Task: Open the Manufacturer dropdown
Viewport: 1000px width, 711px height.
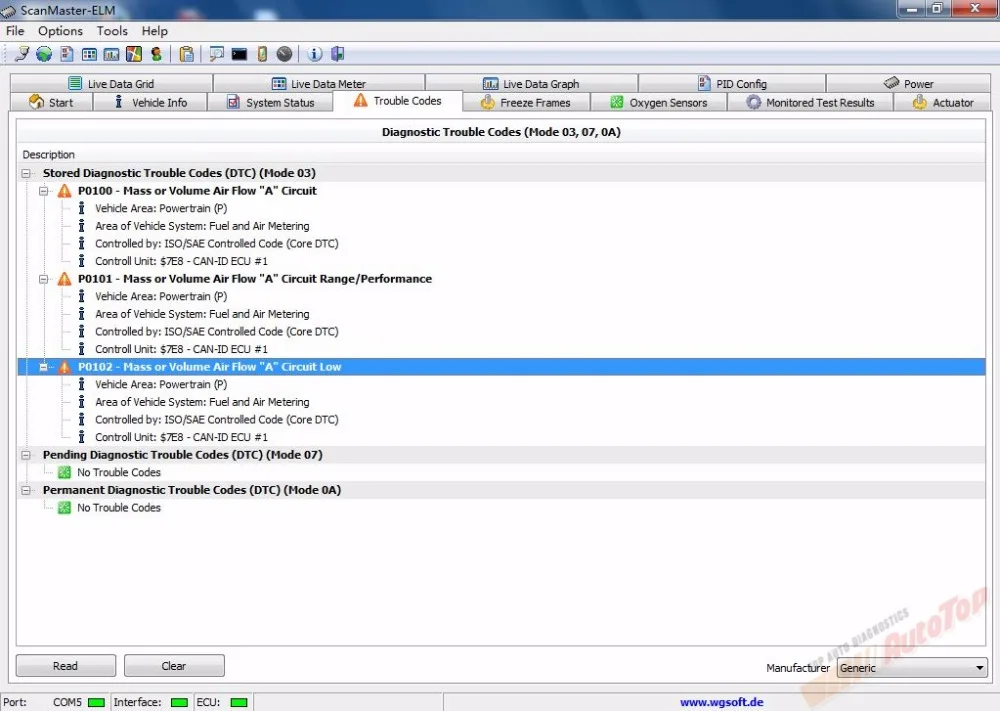Action: point(978,668)
